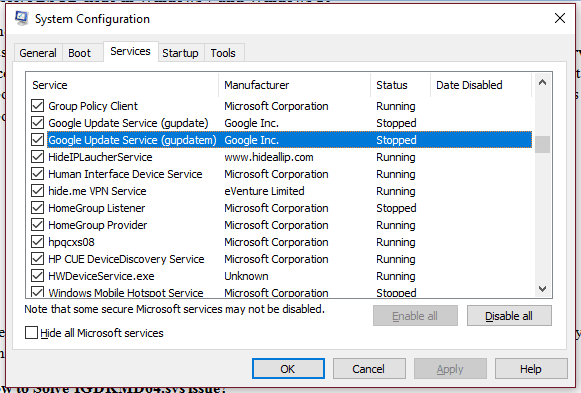
Task: Click the scroll down arrow in services list
Action: click(x=542, y=289)
